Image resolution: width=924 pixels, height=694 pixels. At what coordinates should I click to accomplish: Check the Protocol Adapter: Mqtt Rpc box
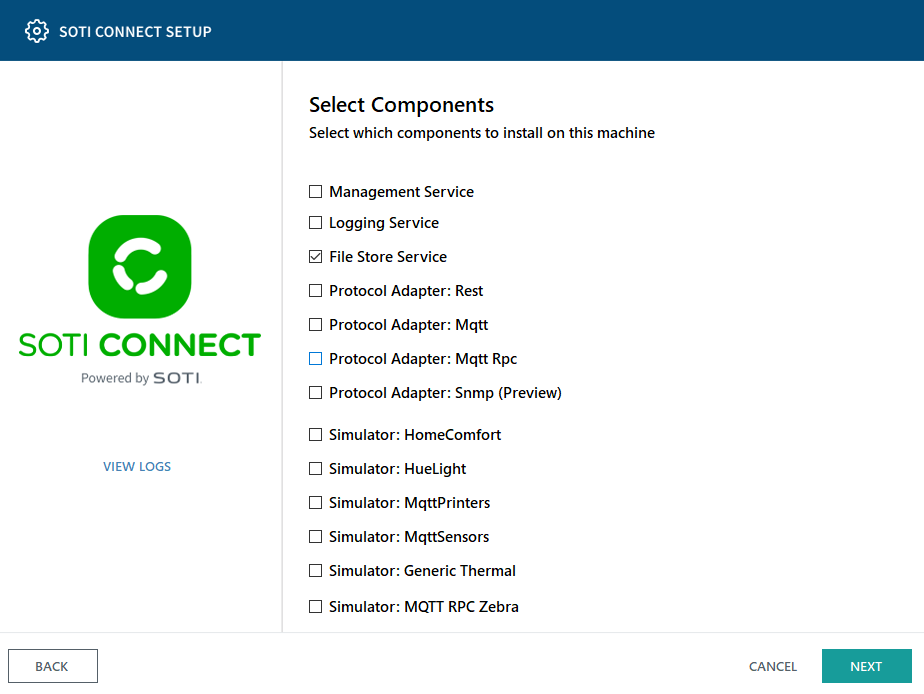[x=316, y=359]
